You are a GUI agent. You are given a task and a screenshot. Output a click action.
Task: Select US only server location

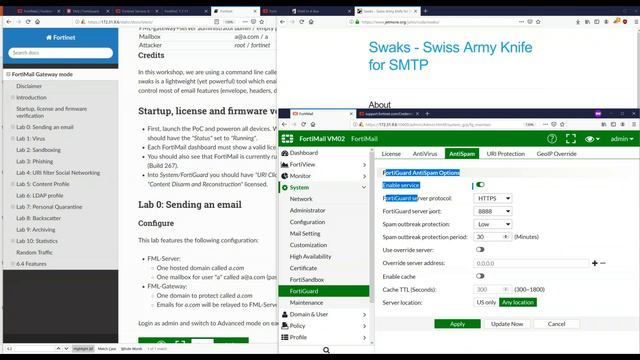click(x=486, y=302)
